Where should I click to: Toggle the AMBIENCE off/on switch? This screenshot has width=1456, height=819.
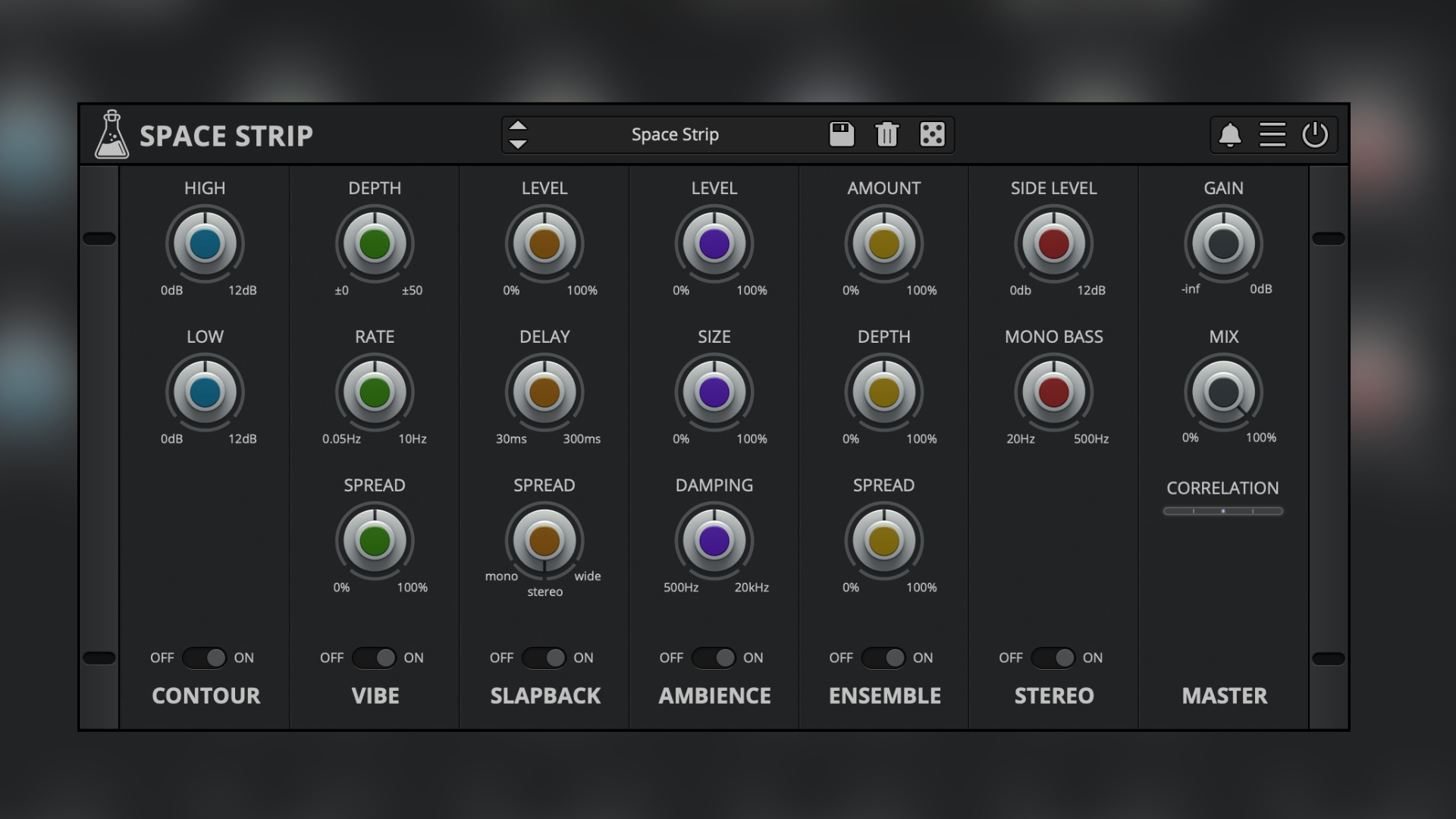[x=714, y=657]
